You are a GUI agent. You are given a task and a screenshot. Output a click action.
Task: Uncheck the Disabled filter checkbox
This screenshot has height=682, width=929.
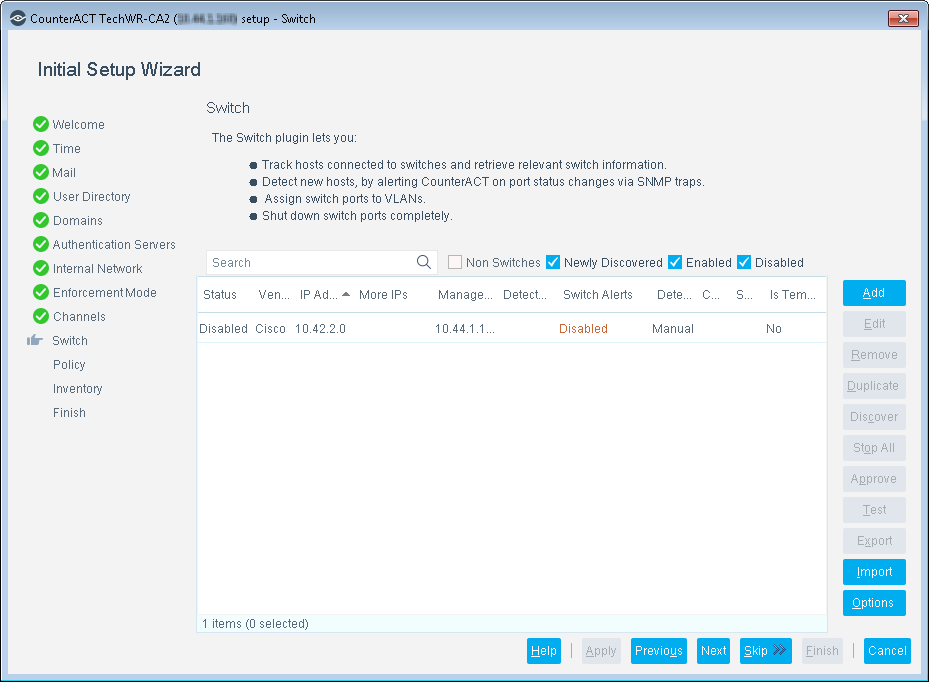tap(744, 262)
